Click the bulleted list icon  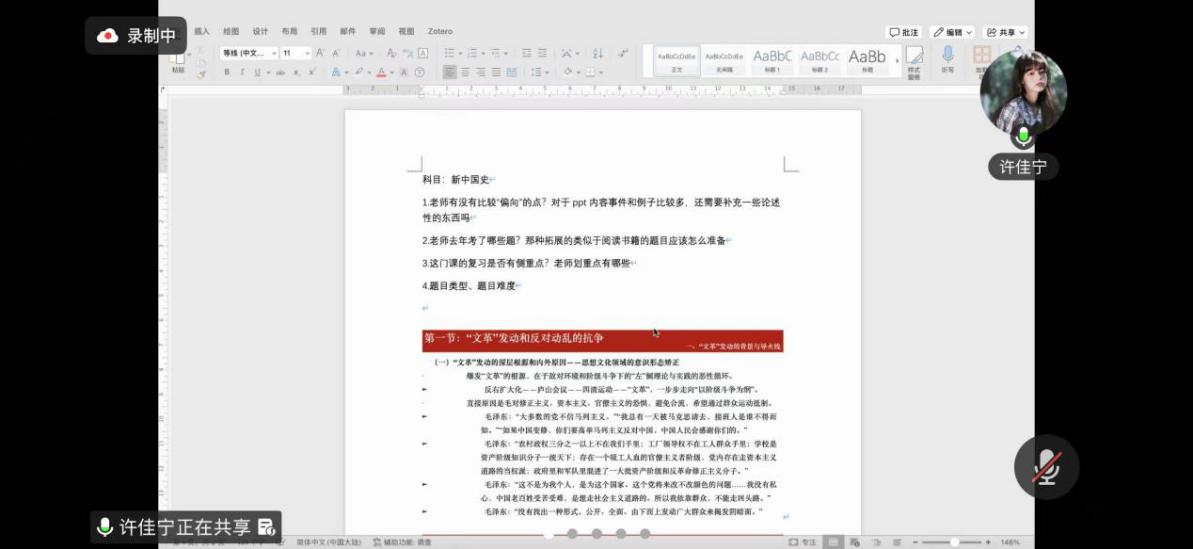pyautogui.click(x=449, y=53)
